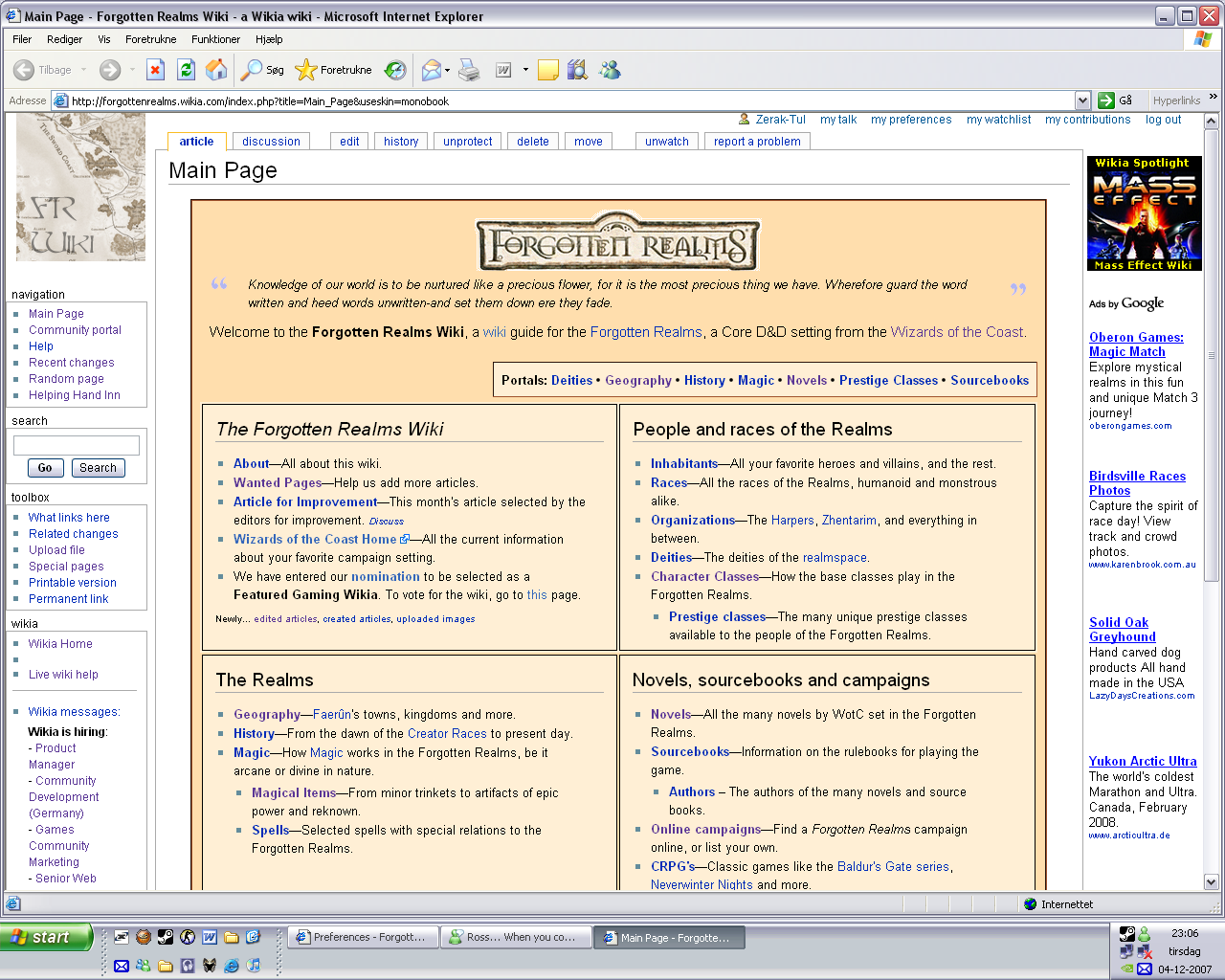Click the Search button in the sidebar
The height and width of the screenshot is (980, 1225).
tap(98, 468)
